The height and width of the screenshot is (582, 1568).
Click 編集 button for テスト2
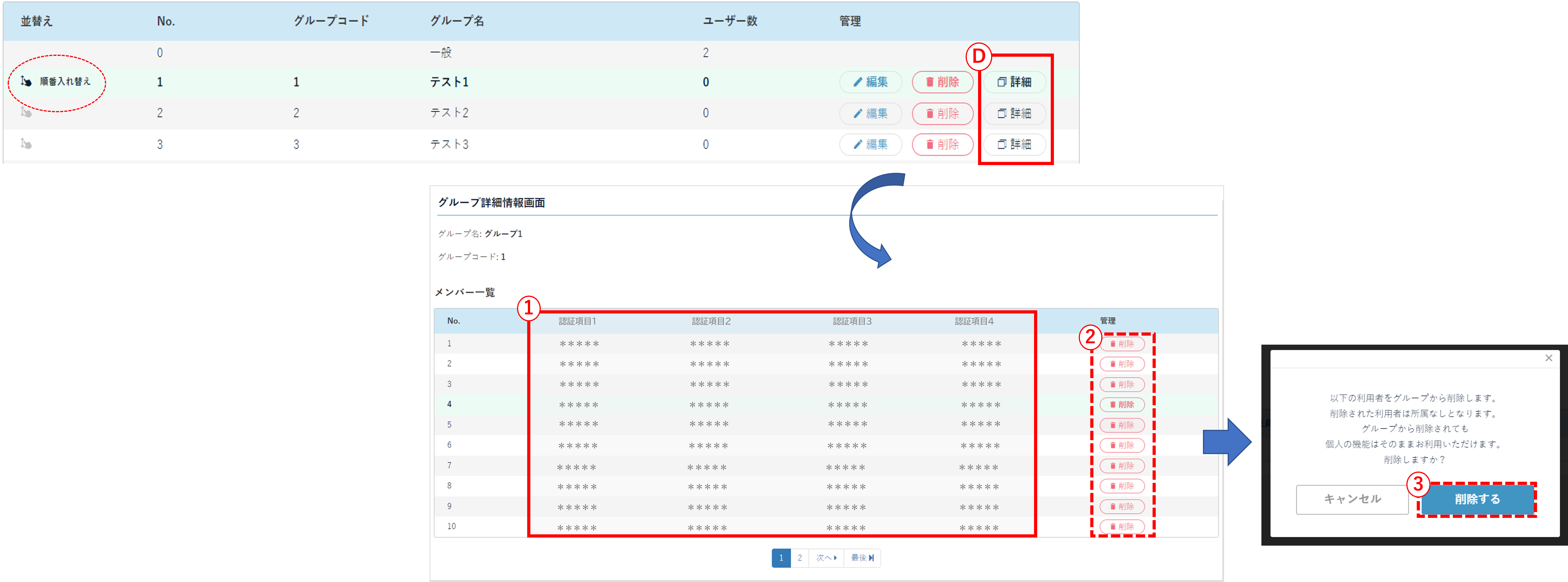click(870, 113)
